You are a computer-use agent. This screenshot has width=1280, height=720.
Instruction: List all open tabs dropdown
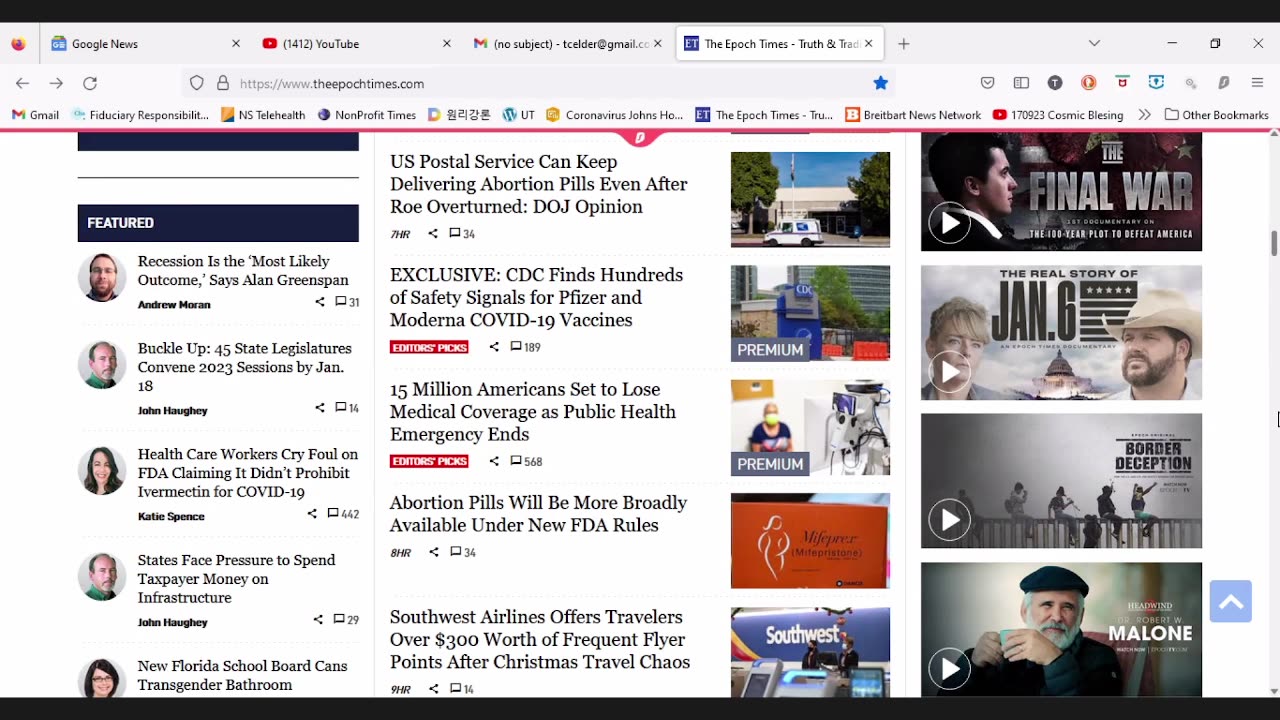pyautogui.click(x=1094, y=43)
